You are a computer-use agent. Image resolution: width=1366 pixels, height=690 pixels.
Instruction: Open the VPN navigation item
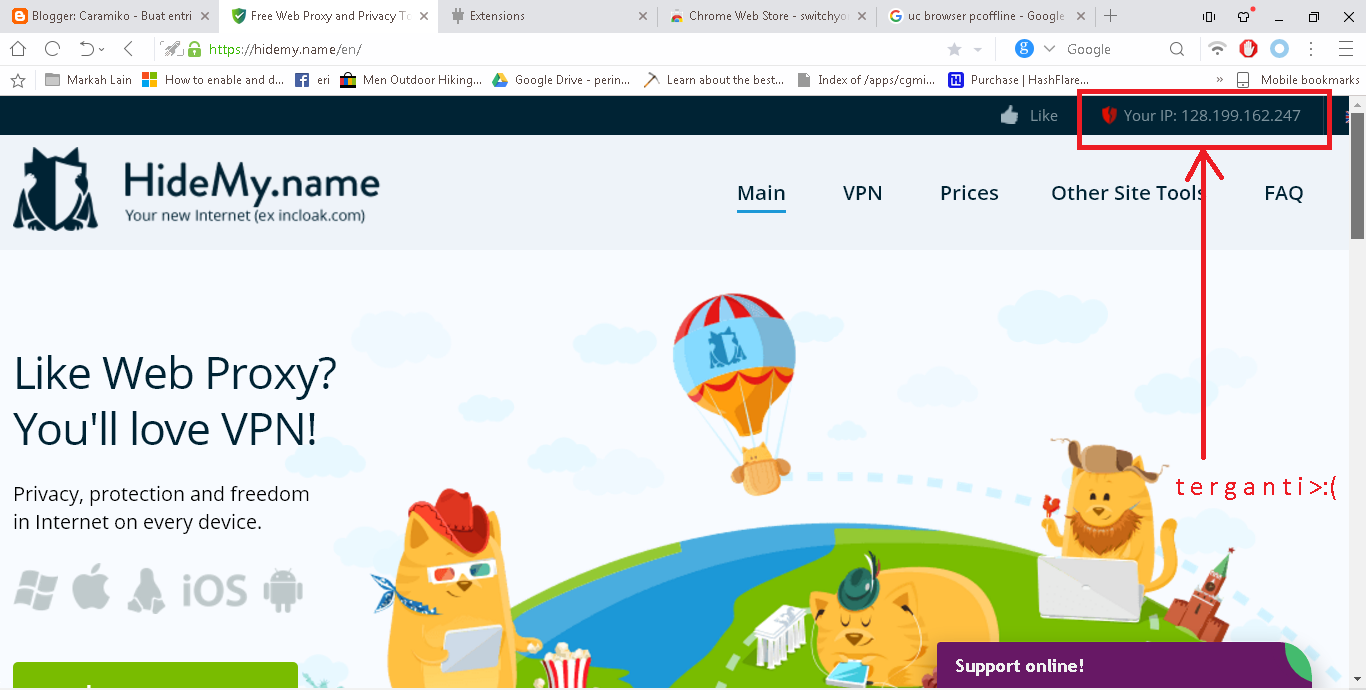862,193
